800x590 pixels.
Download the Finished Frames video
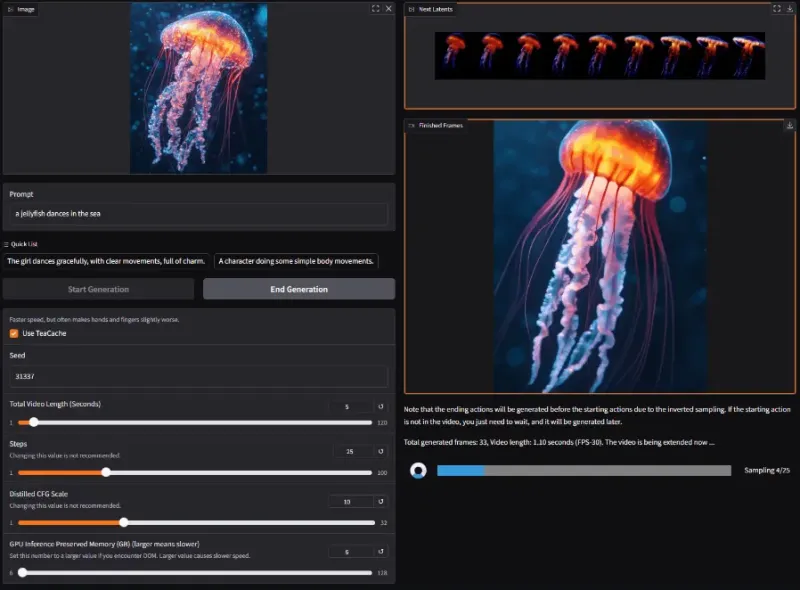click(x=789, y=125)
